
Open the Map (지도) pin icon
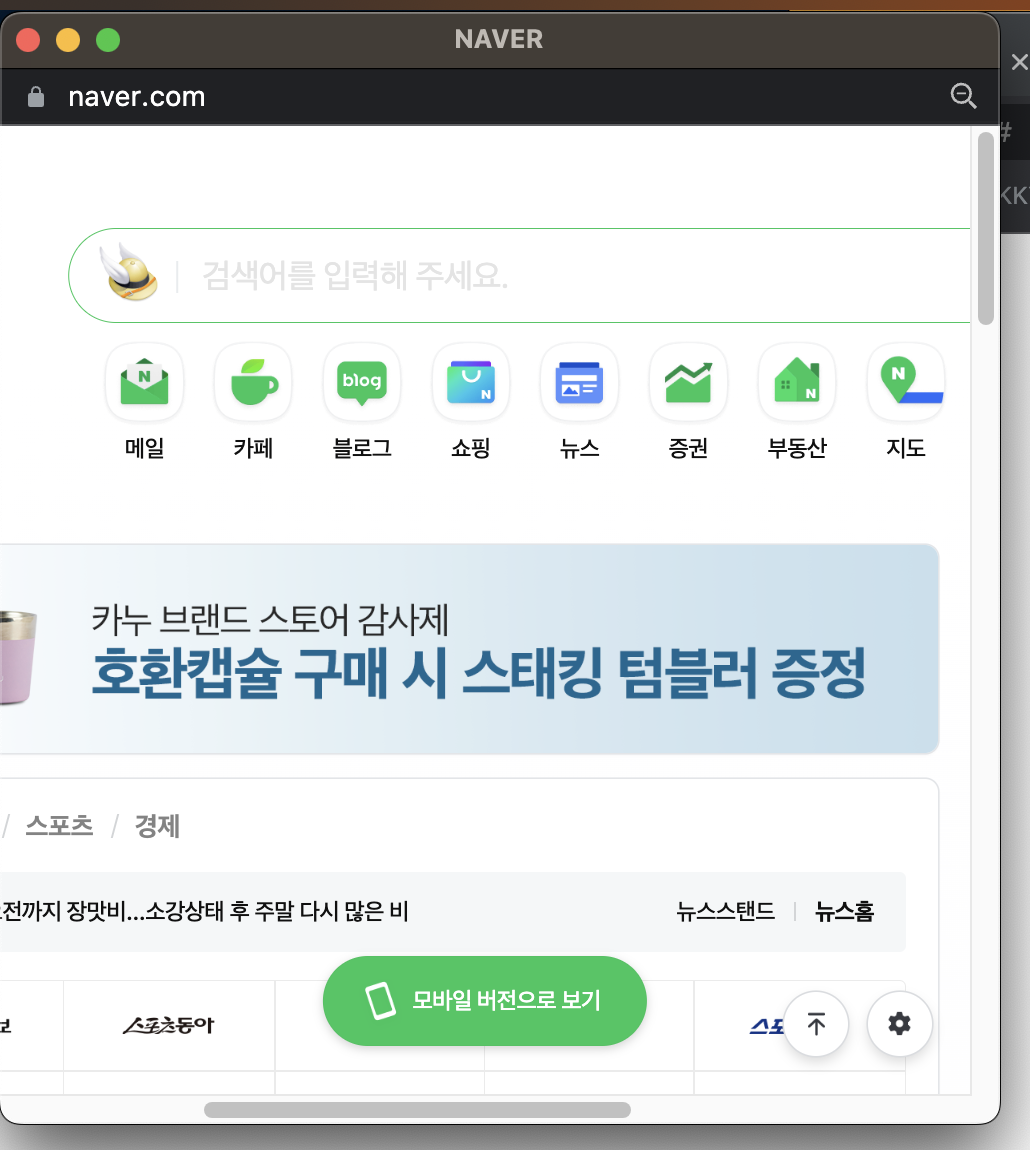point(906,382)
